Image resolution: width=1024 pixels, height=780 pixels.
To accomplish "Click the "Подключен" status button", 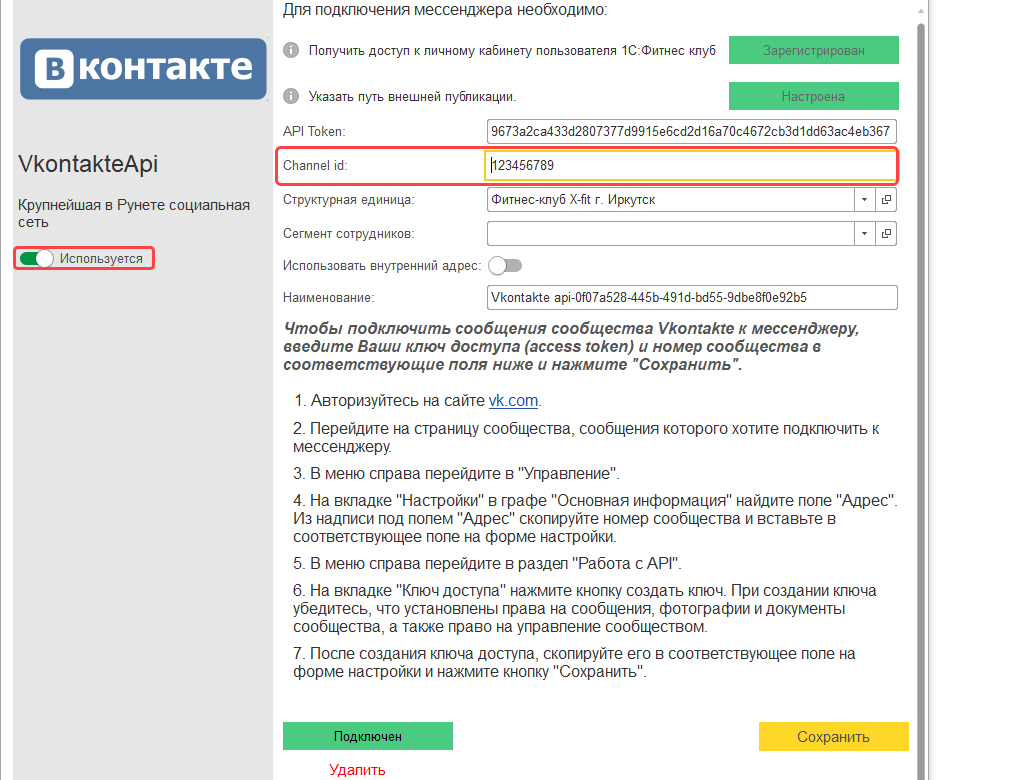I will point(368,736).
